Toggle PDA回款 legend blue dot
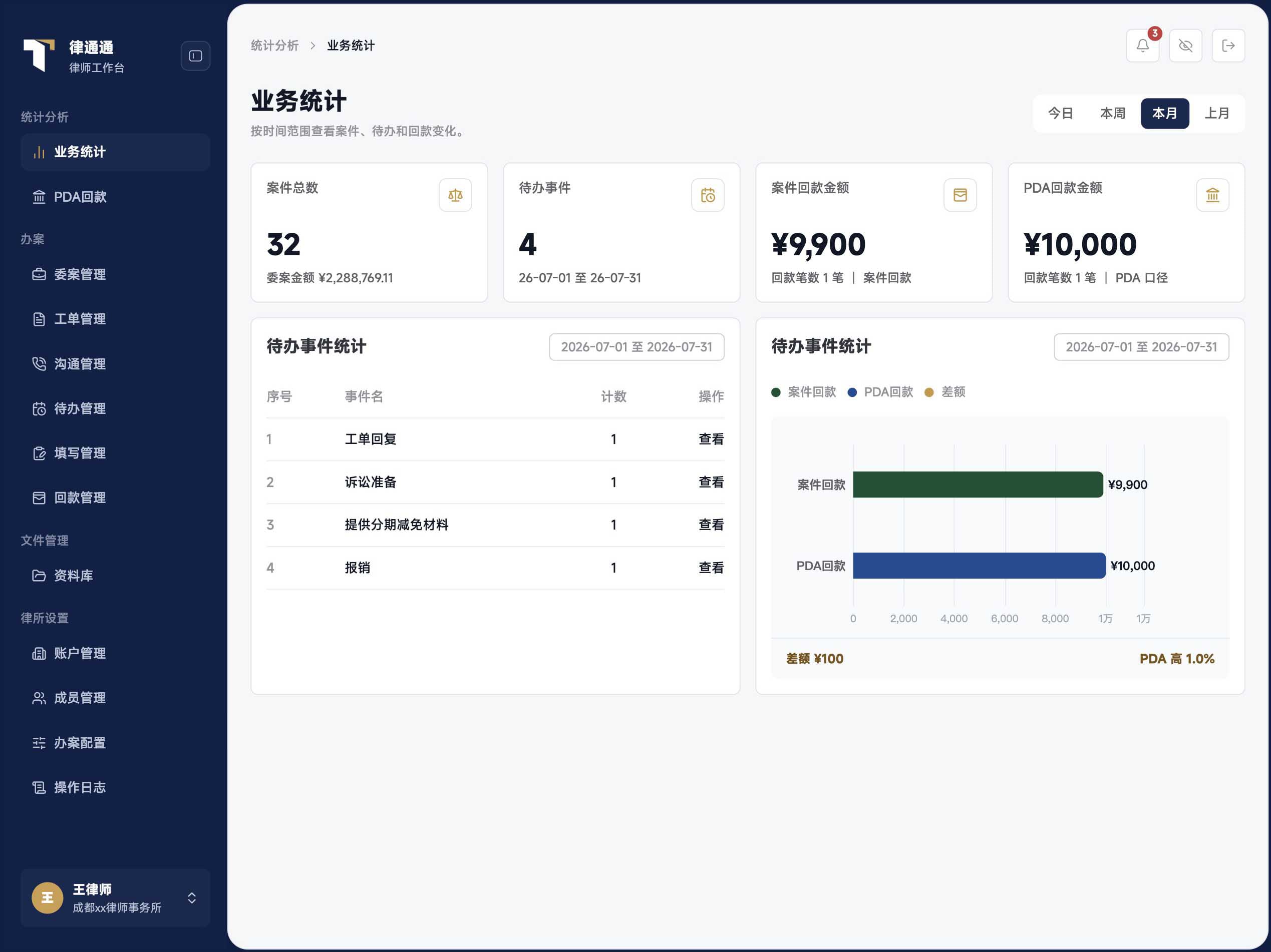1271x952 pixels. pos(852,393)
